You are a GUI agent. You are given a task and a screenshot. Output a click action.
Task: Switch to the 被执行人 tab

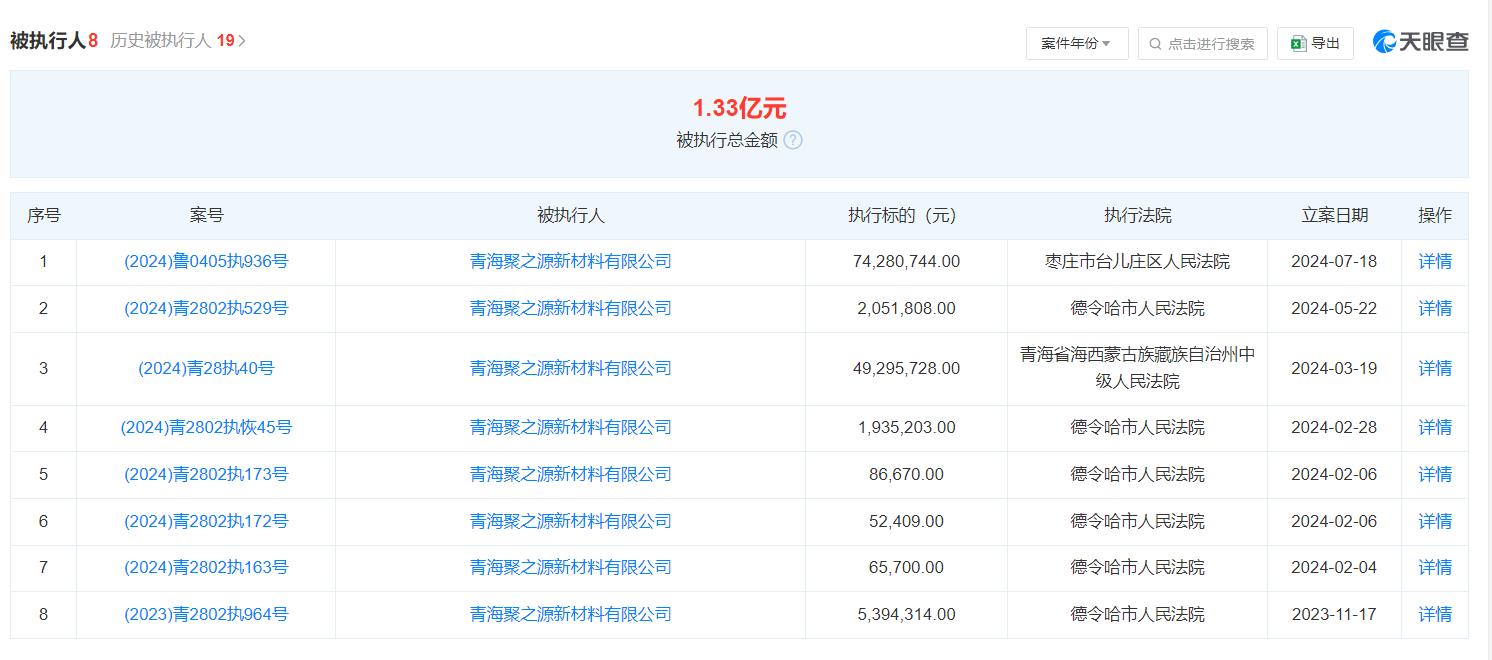(53, 41)
